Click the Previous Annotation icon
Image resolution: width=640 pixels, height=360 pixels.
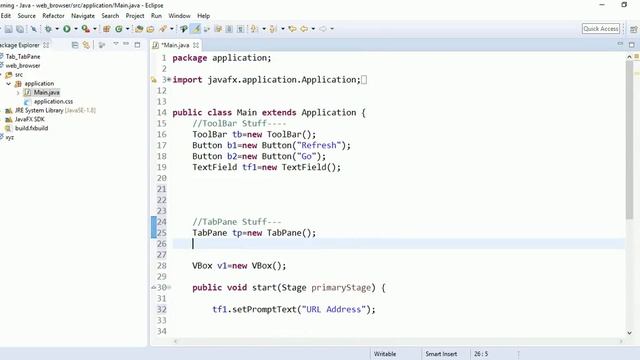tap(273, 29)
